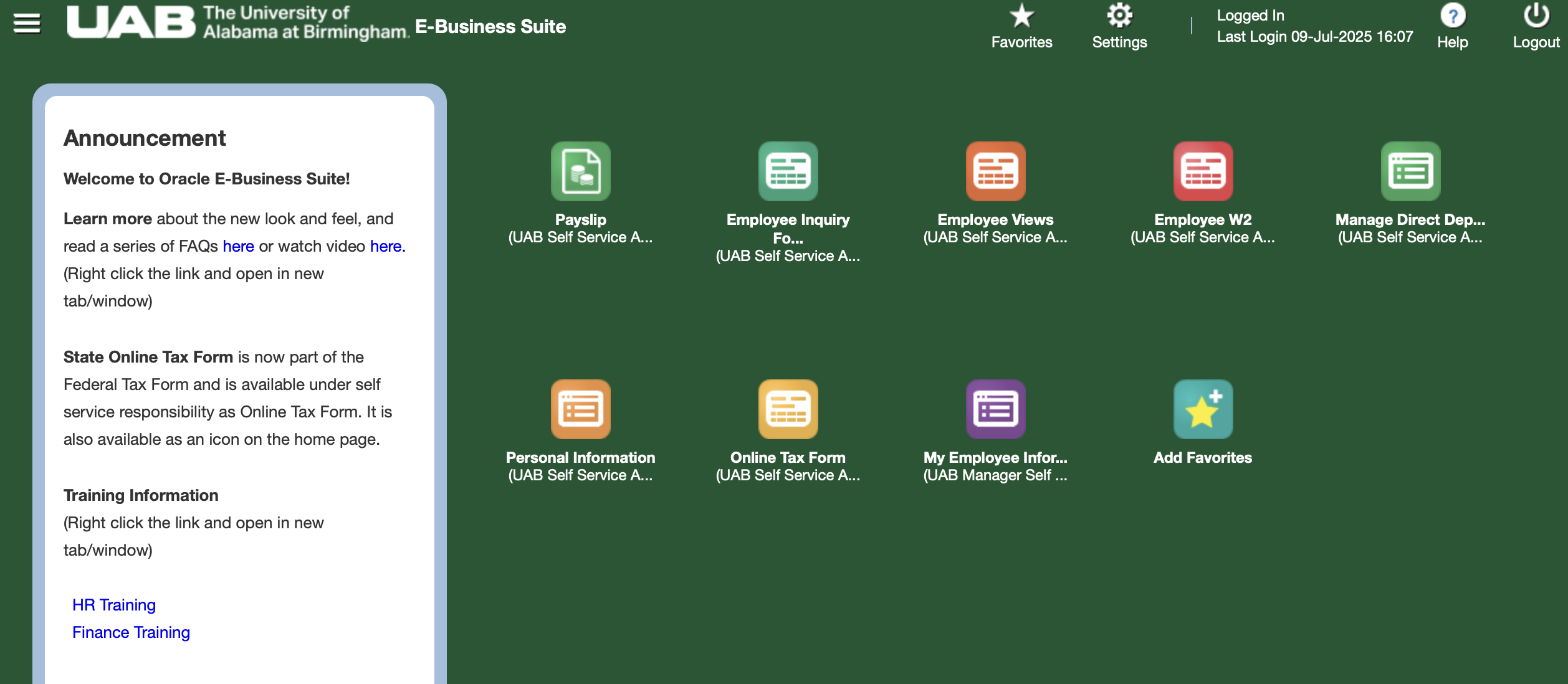Click the 'State Online Tax Form' bold text
This screenshot has width=1568, height=684.
click(x=148, y=357)
